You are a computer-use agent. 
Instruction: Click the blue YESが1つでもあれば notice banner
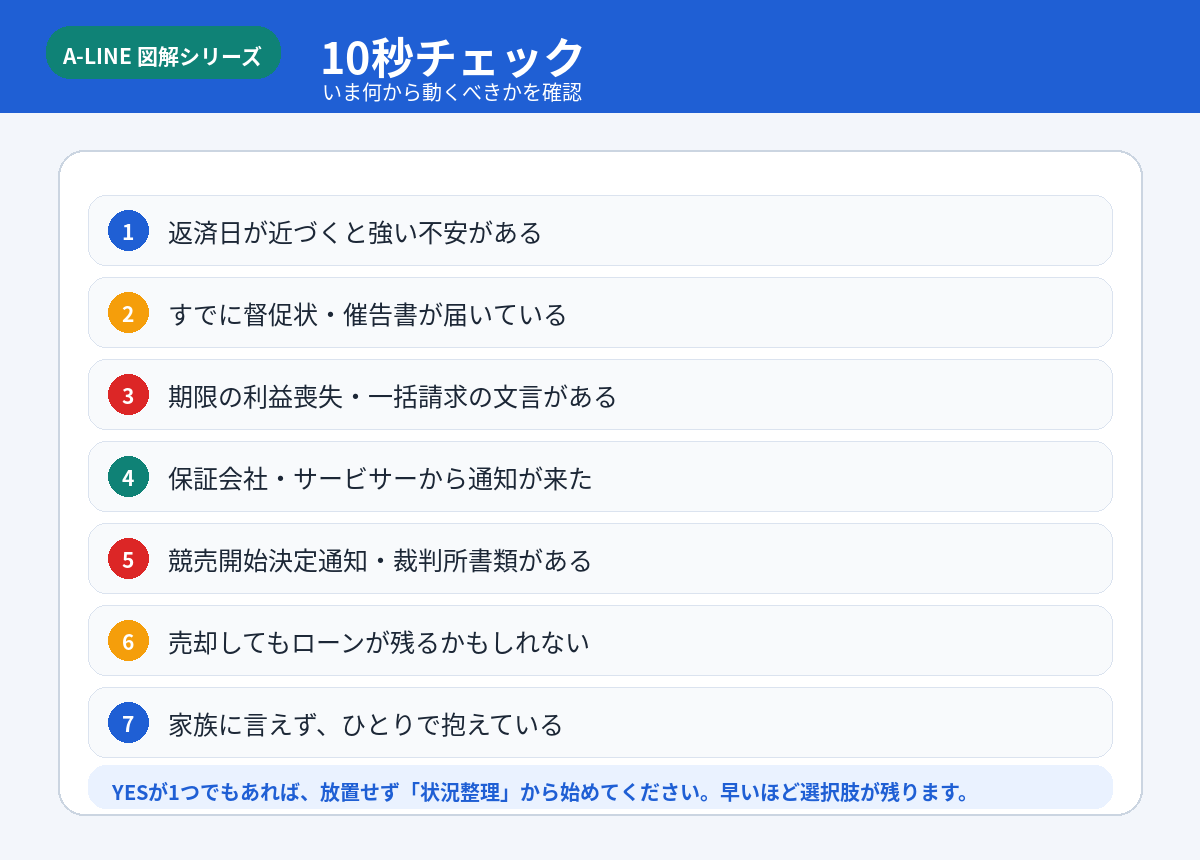point(600,788)
